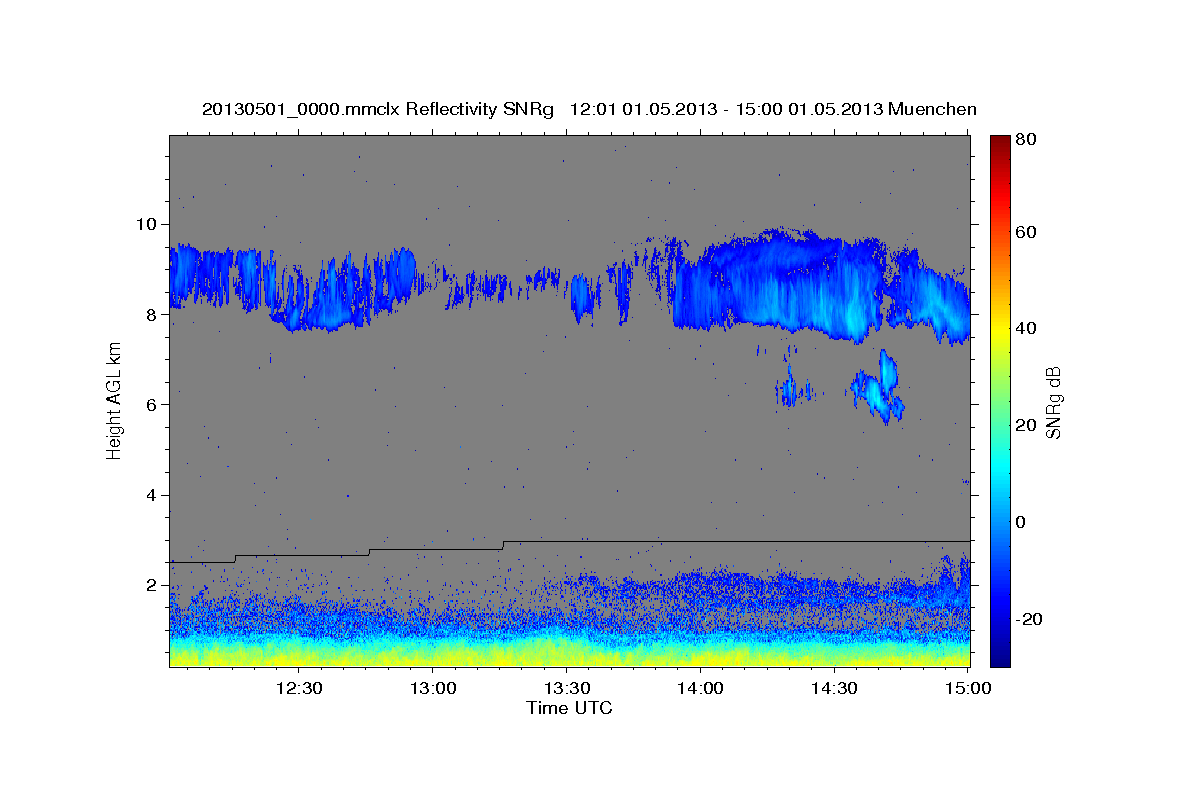Click the small isolated cloud echo near 6 km
1200x800 pixels.
click(x=878, y=388)
